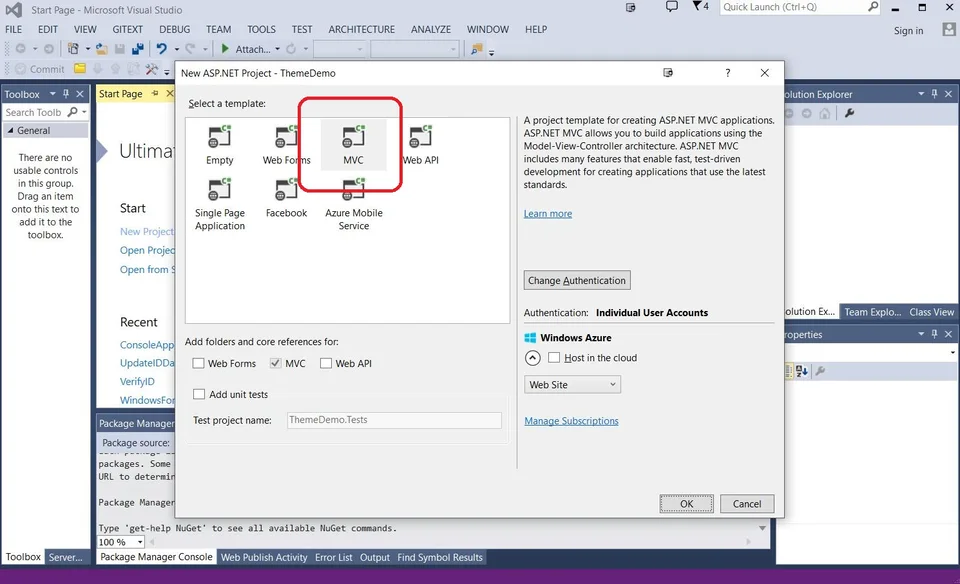The height and width of the screenshot is (584, 960).
Task: Select the Start Page document tab
Action: click(x=121, y=94)
